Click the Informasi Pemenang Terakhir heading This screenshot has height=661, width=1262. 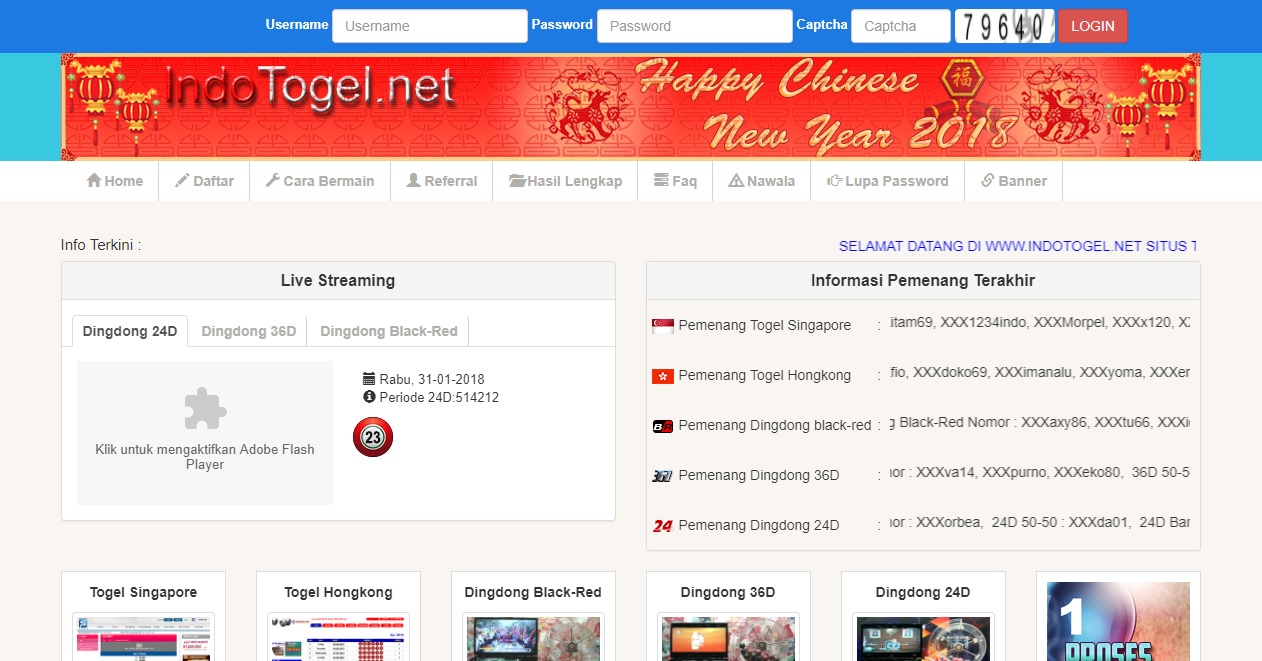pyautogui.click(x=923, y=281)
